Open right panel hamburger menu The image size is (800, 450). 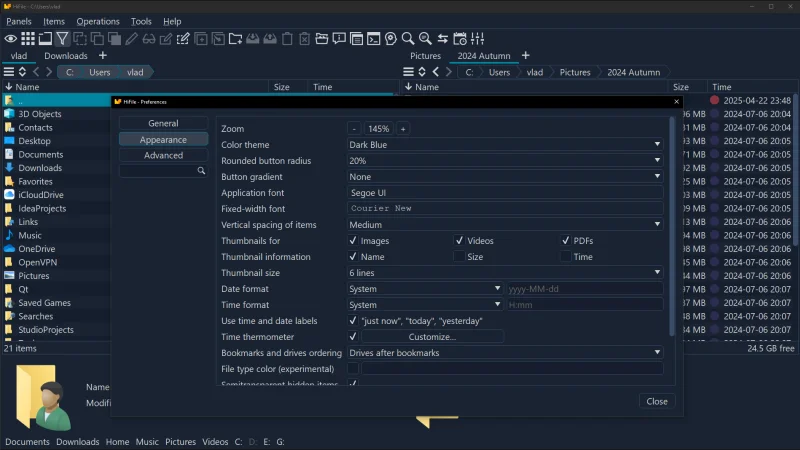point(408,72)
